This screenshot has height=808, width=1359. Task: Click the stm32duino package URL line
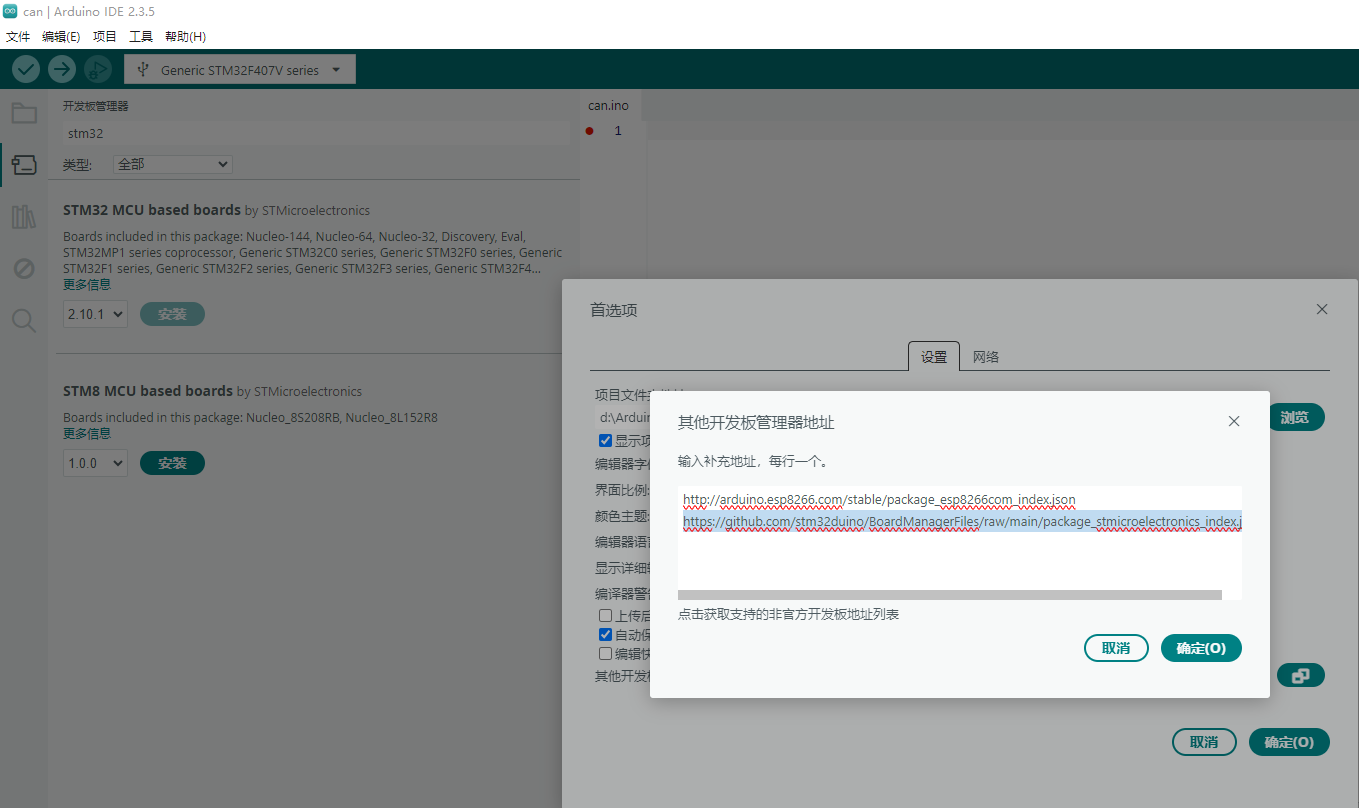[962, 521]
